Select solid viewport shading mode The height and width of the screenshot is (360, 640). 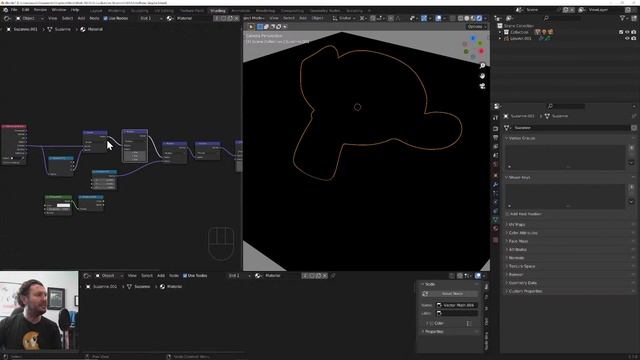click(x=467, y=18)
